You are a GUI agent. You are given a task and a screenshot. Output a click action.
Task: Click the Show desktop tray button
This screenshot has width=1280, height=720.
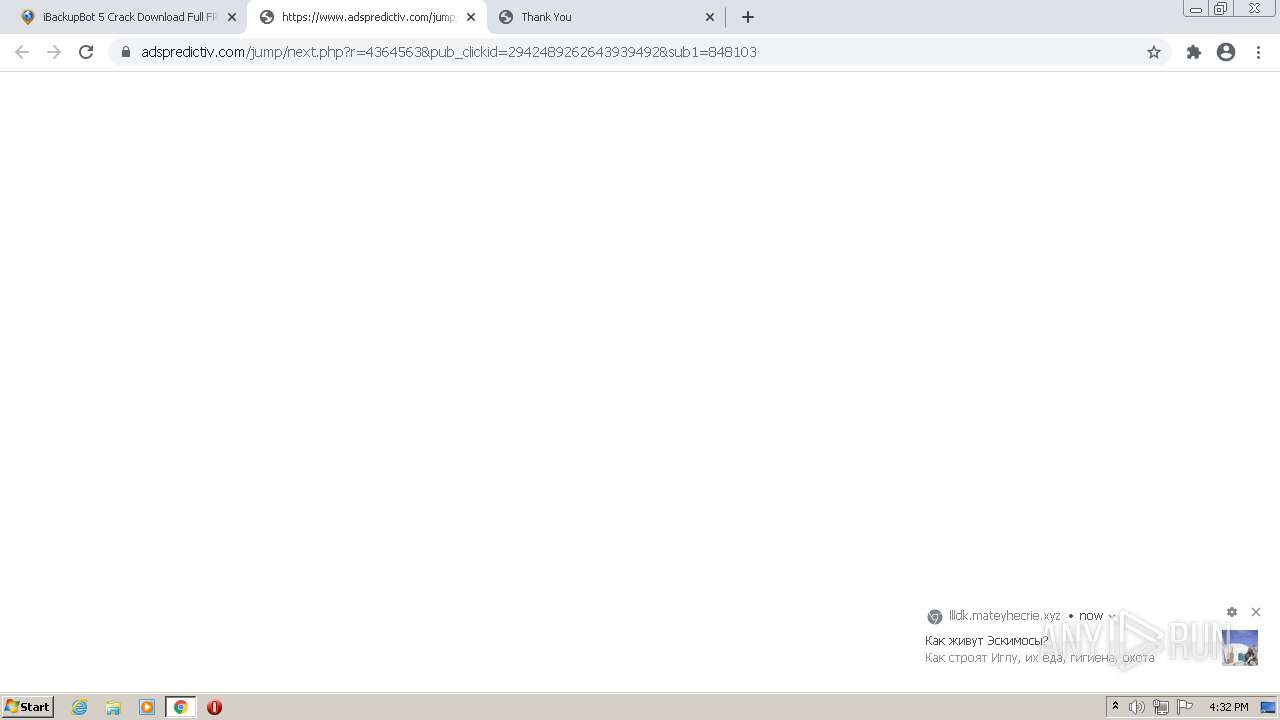click(1268, 707)
